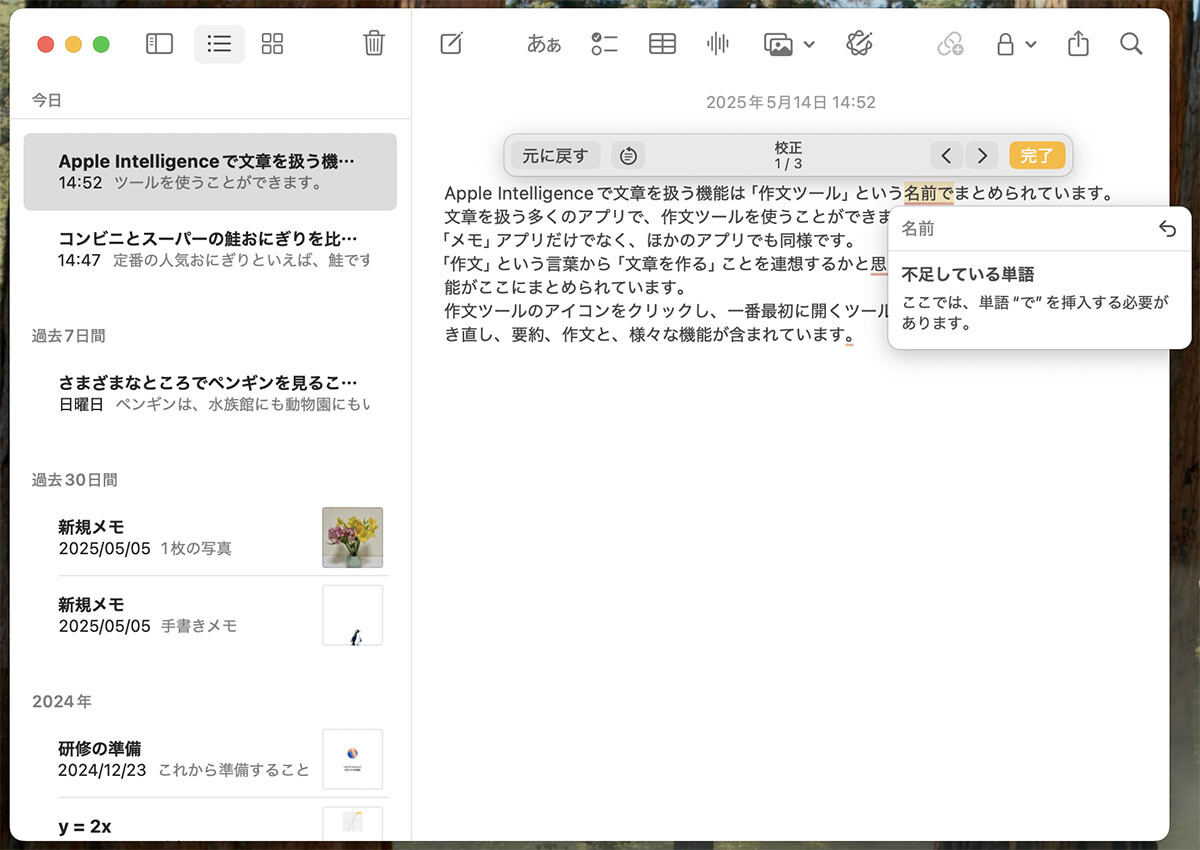Switch to list view

click(x=219, y=44)
